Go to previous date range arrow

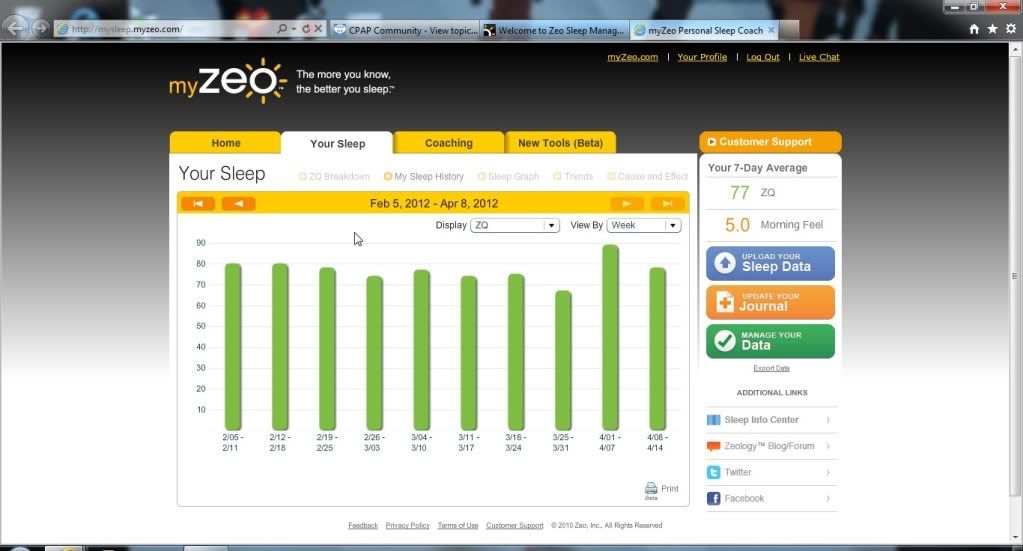(239, 203)
